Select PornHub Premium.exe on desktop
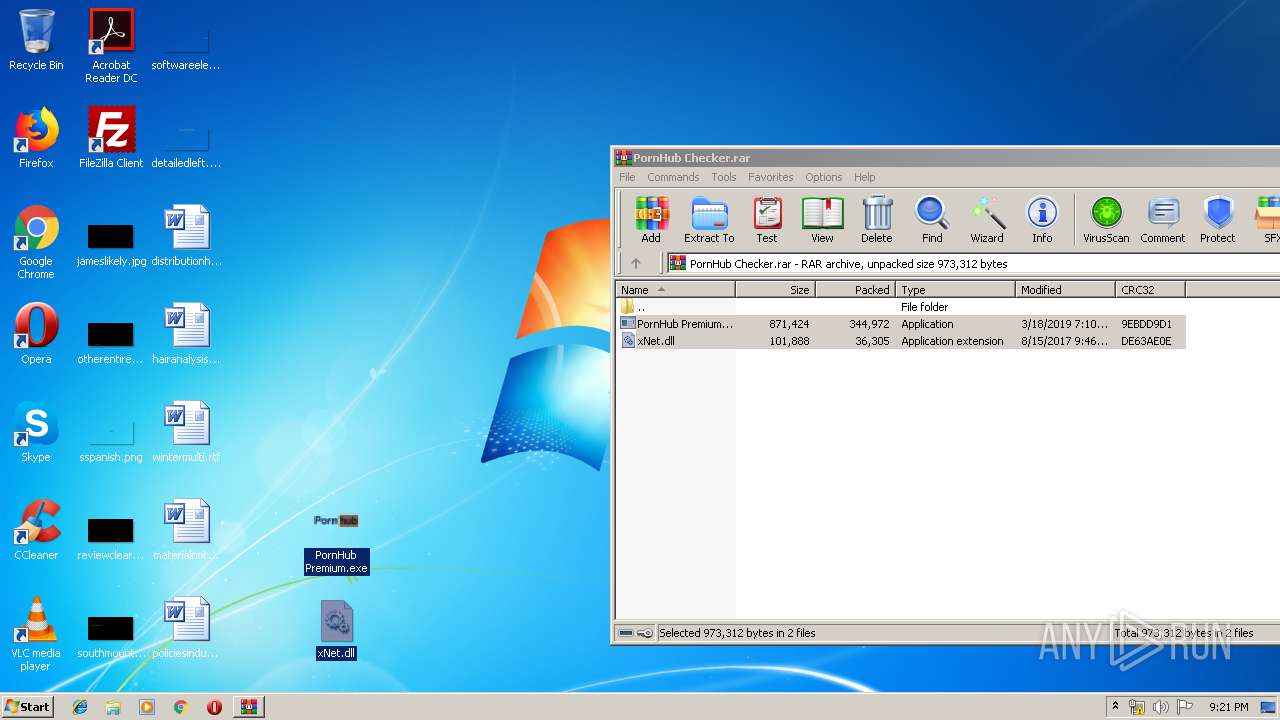Image resolution: width=1280 pixels, height=720 pixels. 336,545
